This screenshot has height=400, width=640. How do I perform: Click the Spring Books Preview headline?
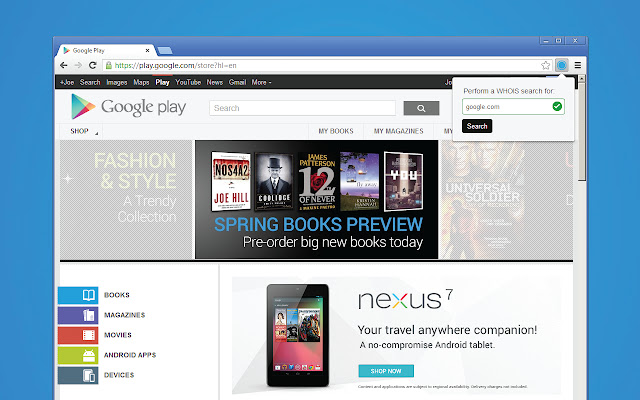click(318, 224)
